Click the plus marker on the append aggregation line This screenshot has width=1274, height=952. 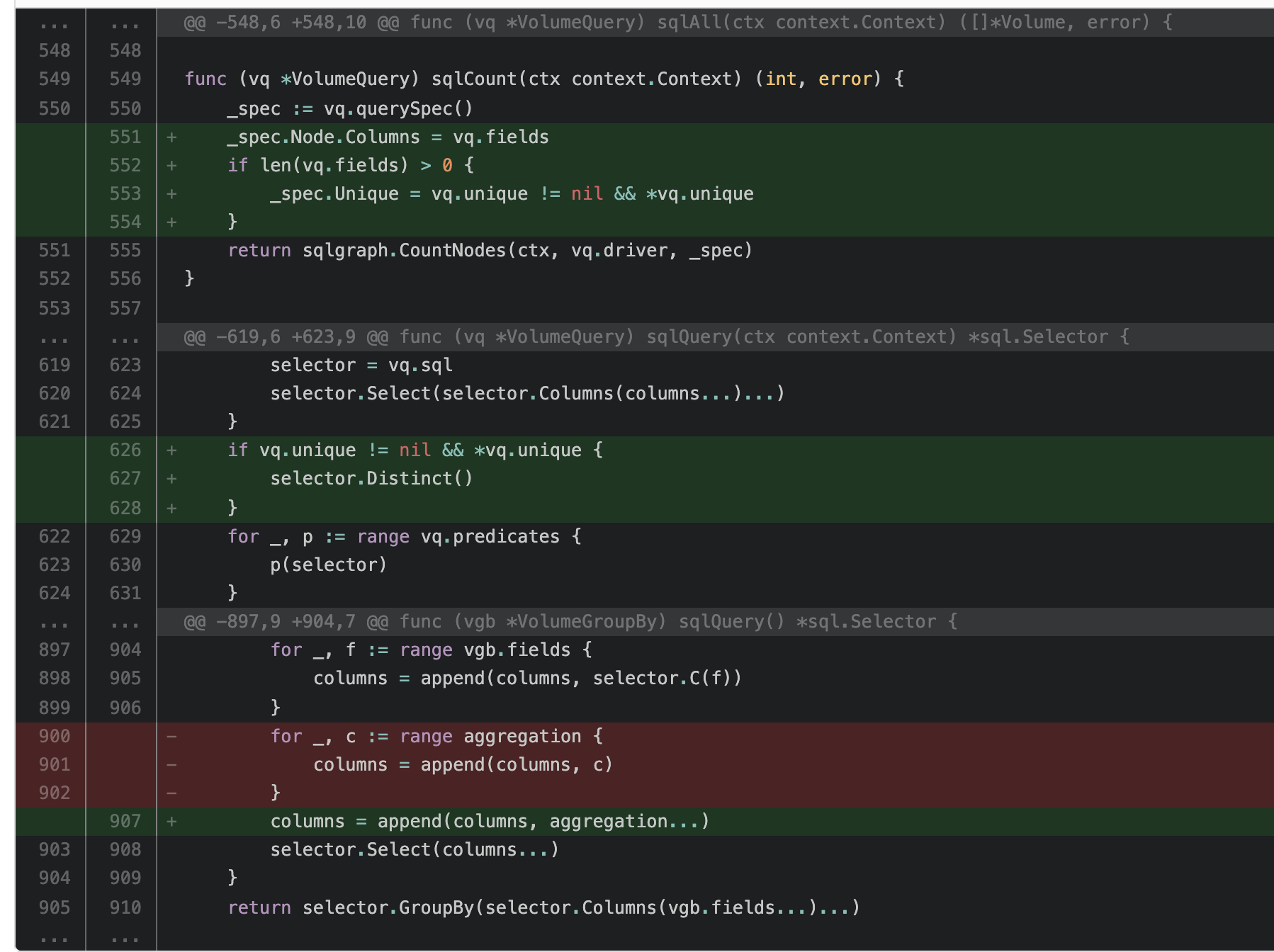pos(170,821)
